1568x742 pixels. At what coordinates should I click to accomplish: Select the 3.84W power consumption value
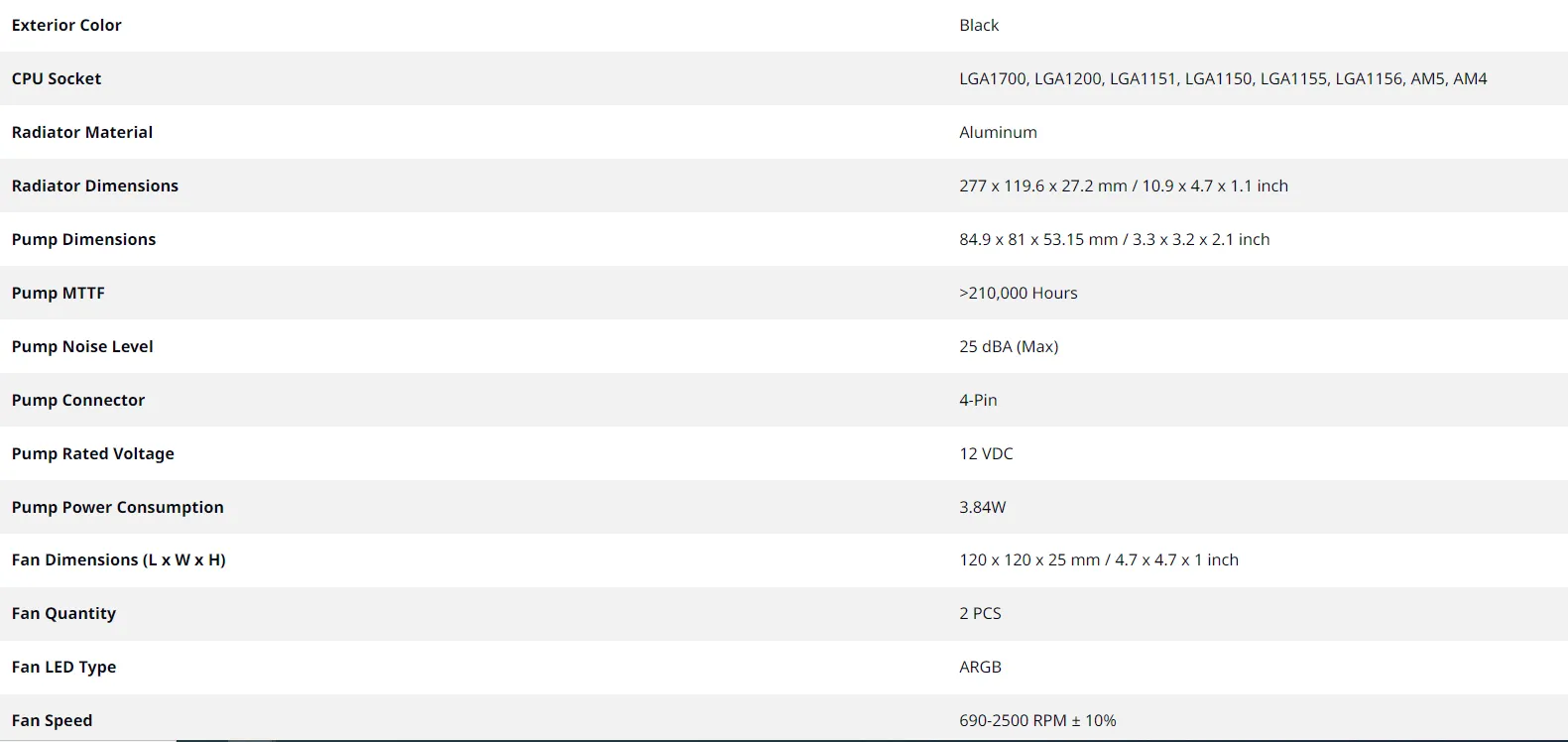[982, 507]
